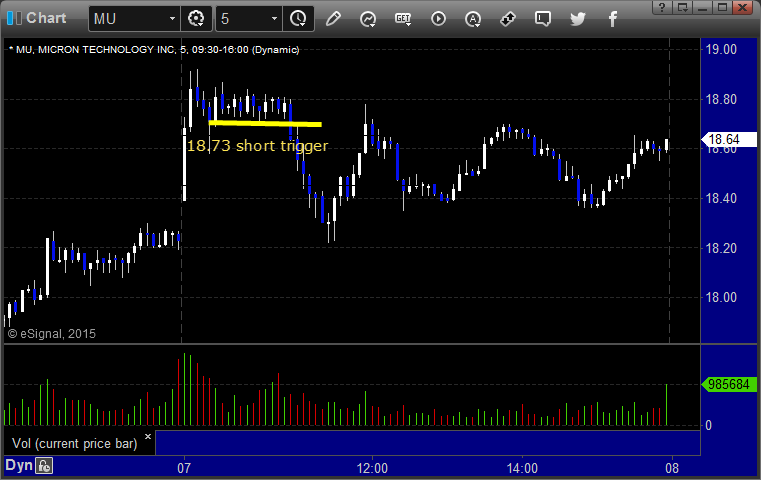Close the Vol (current price bar) panel

148,436
